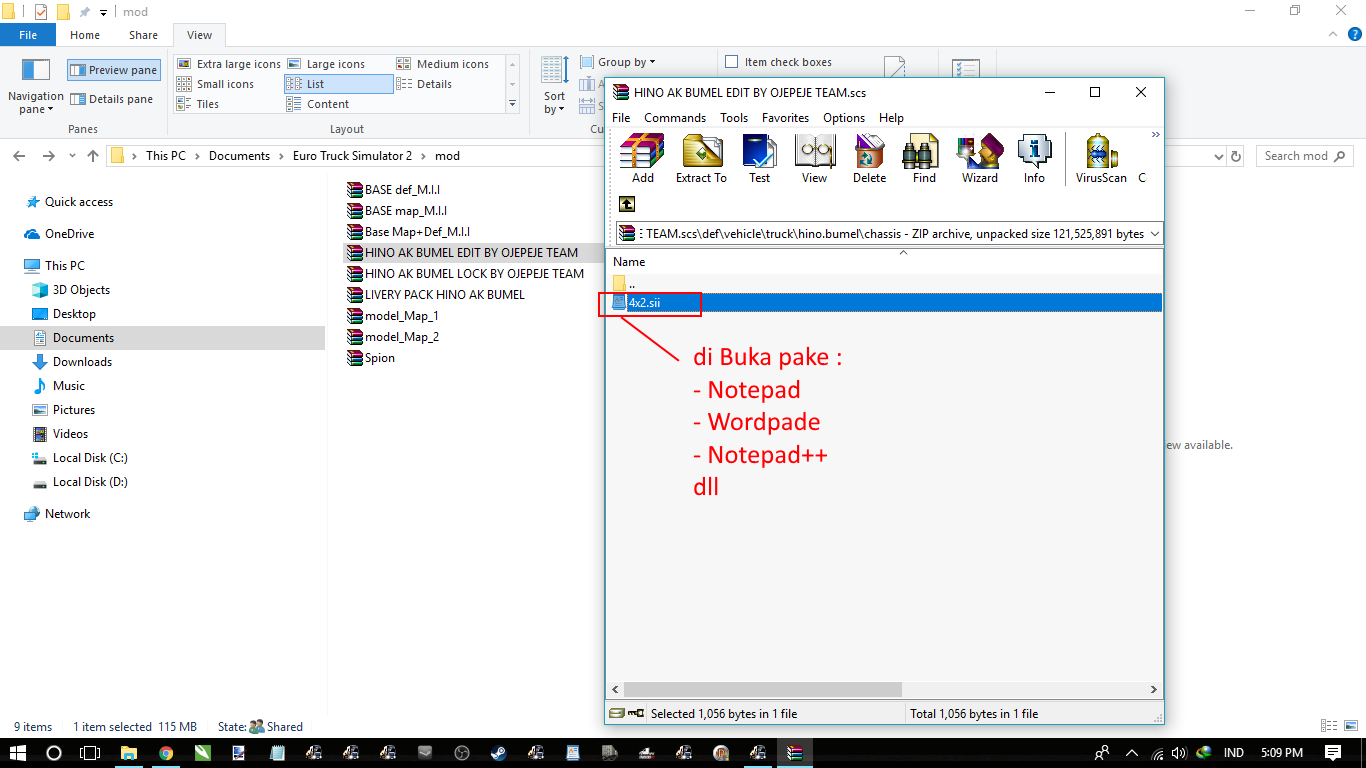The width and height of the screenshot is (1366, 768).
Task: Switch to the Share ribbon tab
Action: (143, 35)
